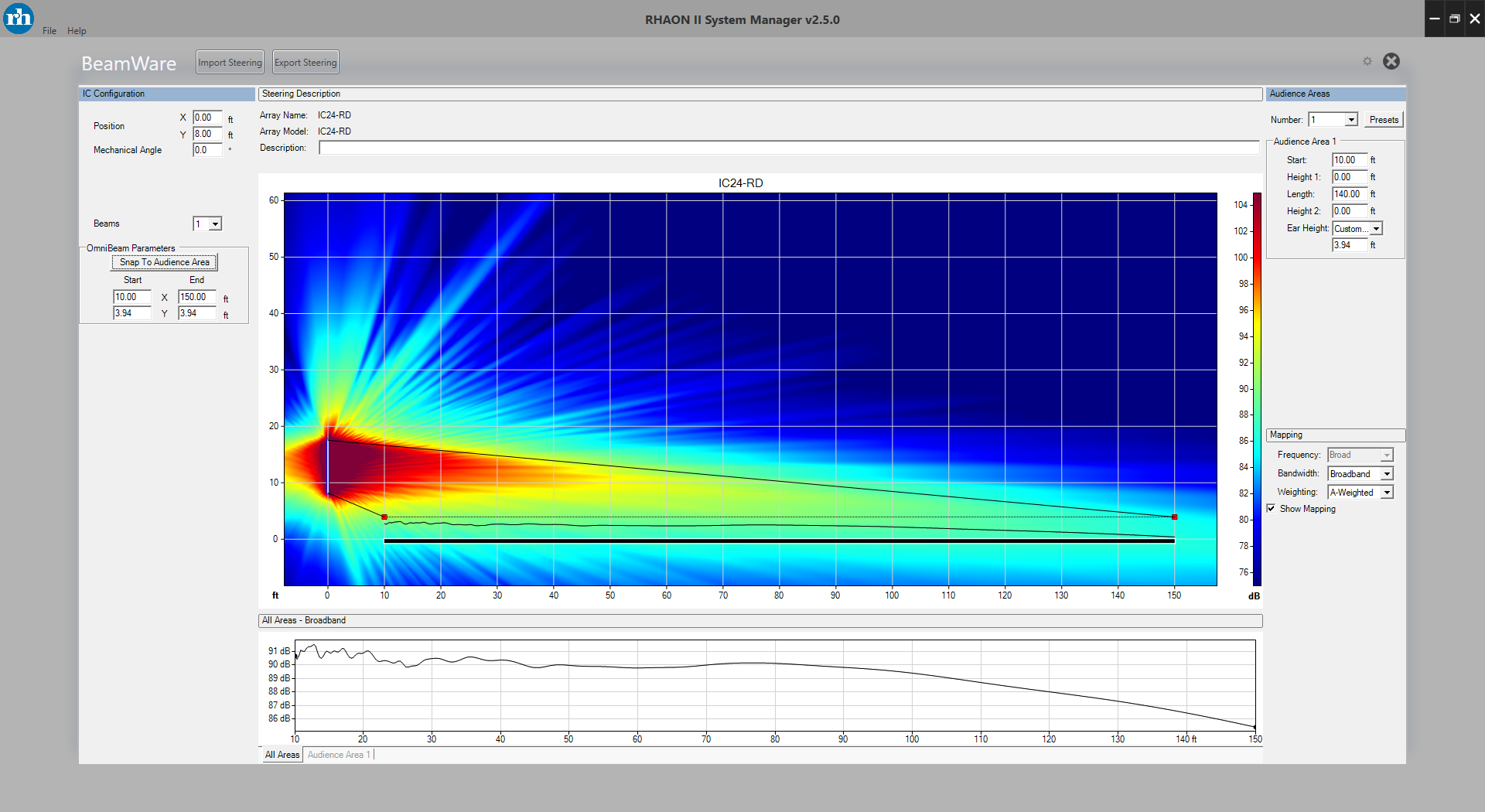Viewport: 1485px width, 812px height.
Task: Click the IC24-RD chart title
Action: click(740, 183)
